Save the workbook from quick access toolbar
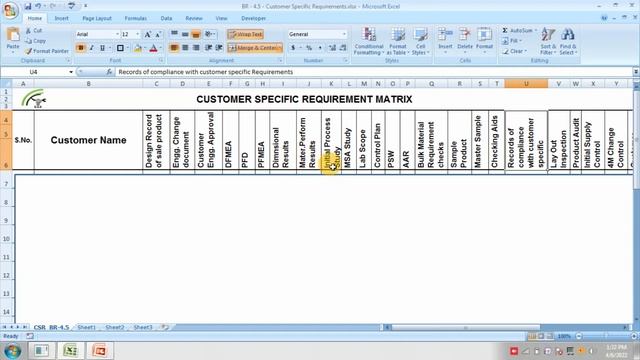 click(x=28, y=6)
